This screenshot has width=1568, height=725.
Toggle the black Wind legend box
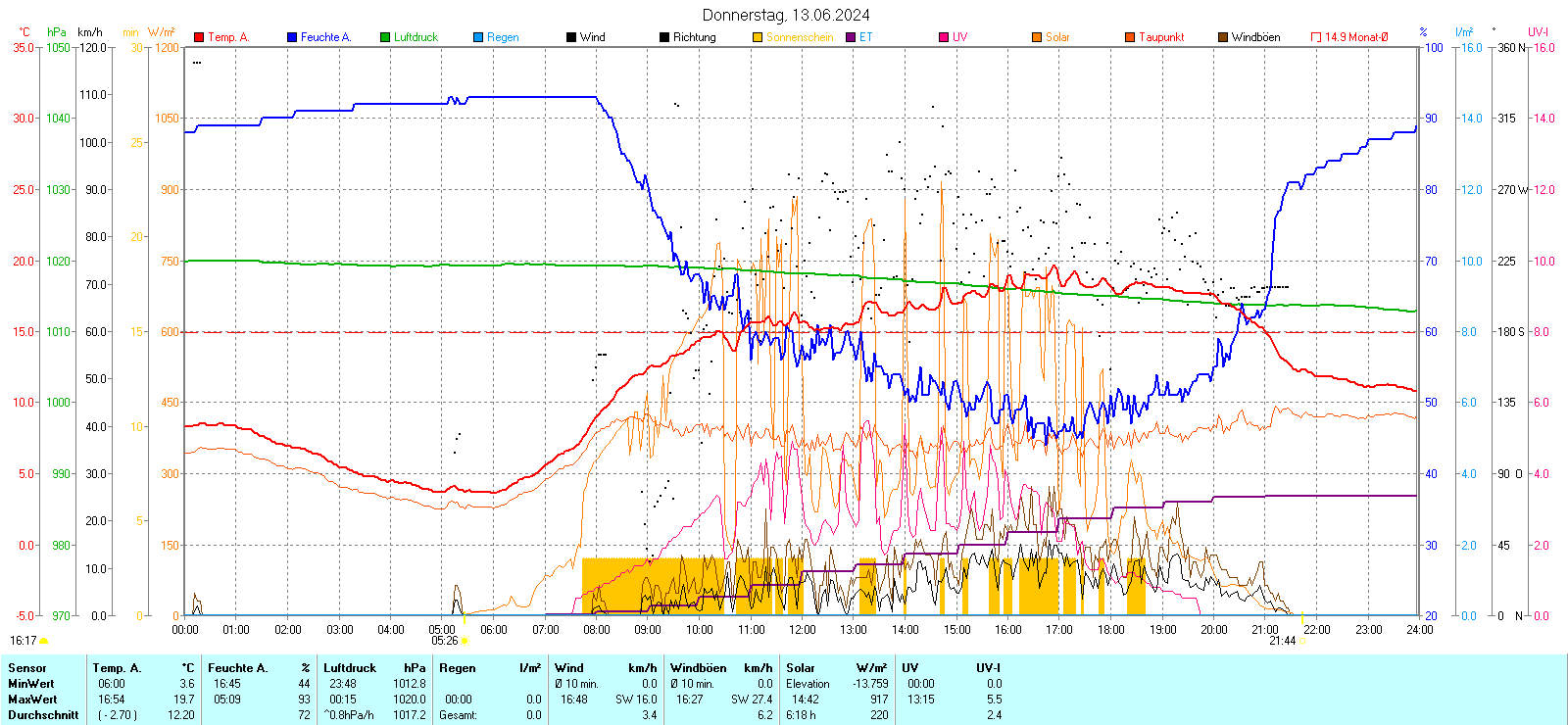click(x=571, y=37)
